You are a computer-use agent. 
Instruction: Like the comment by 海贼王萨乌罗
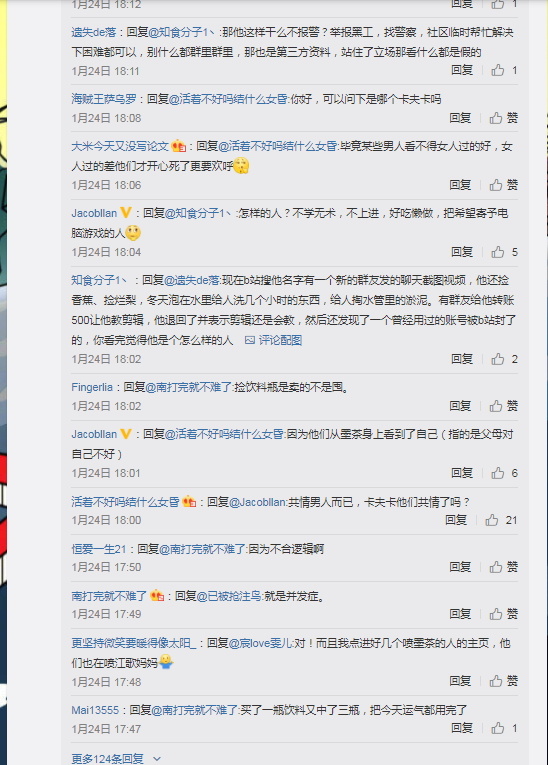[504, 118]
